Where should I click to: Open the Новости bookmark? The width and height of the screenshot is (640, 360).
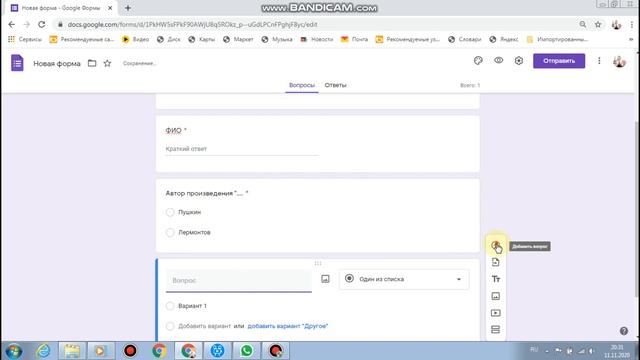point(317,39)
